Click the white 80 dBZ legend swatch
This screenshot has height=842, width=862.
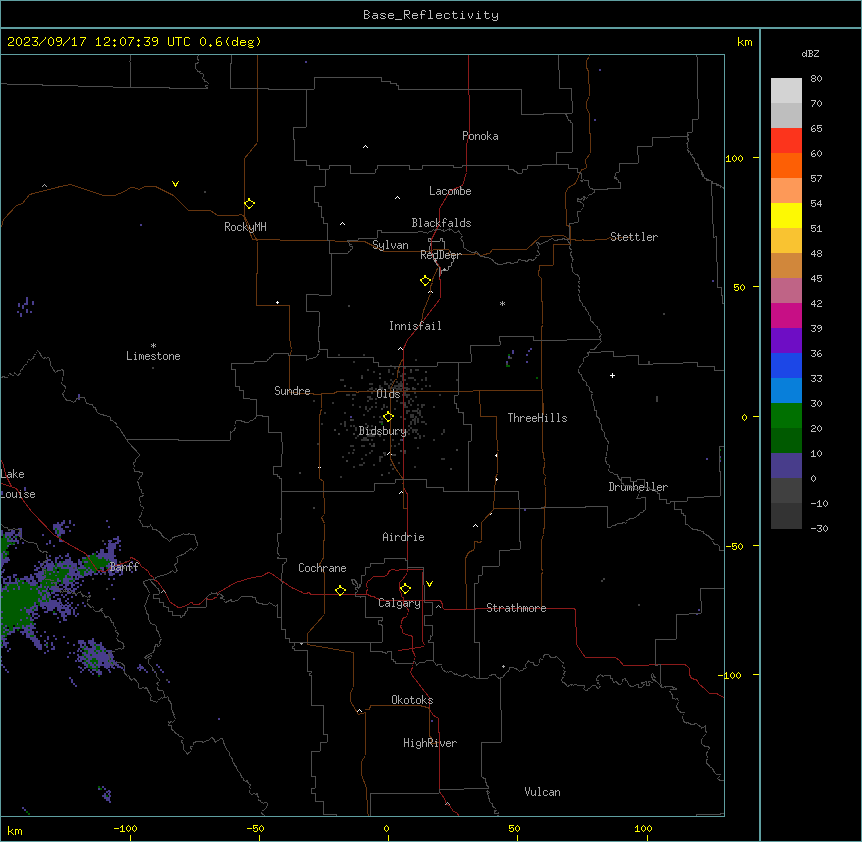click(x=786, y=91)
